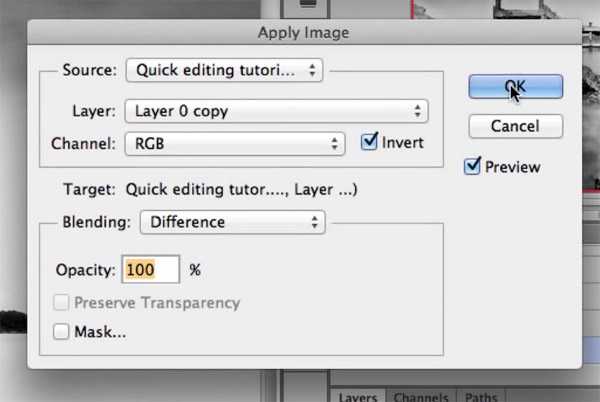Click the Opacity input field
Screen dimensions: 600x402
[x=150, y=269]
